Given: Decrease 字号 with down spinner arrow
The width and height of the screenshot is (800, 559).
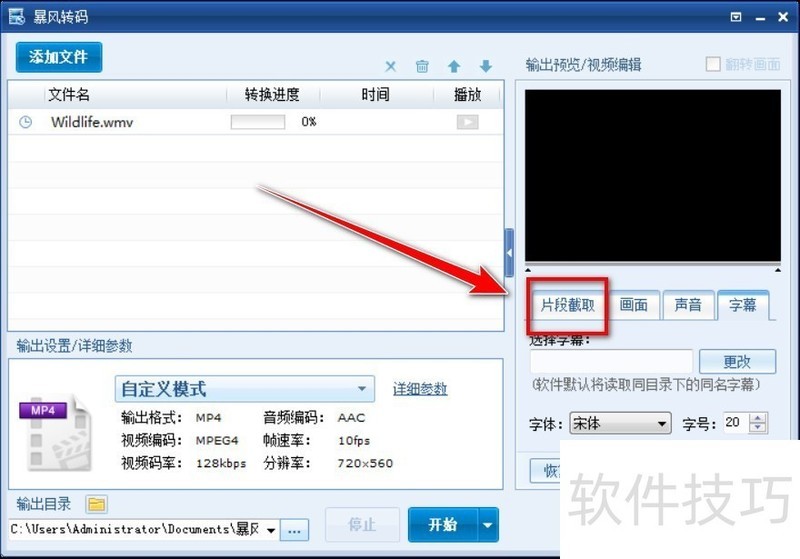Looking at the screenshot, I should (x=758, y=428).
